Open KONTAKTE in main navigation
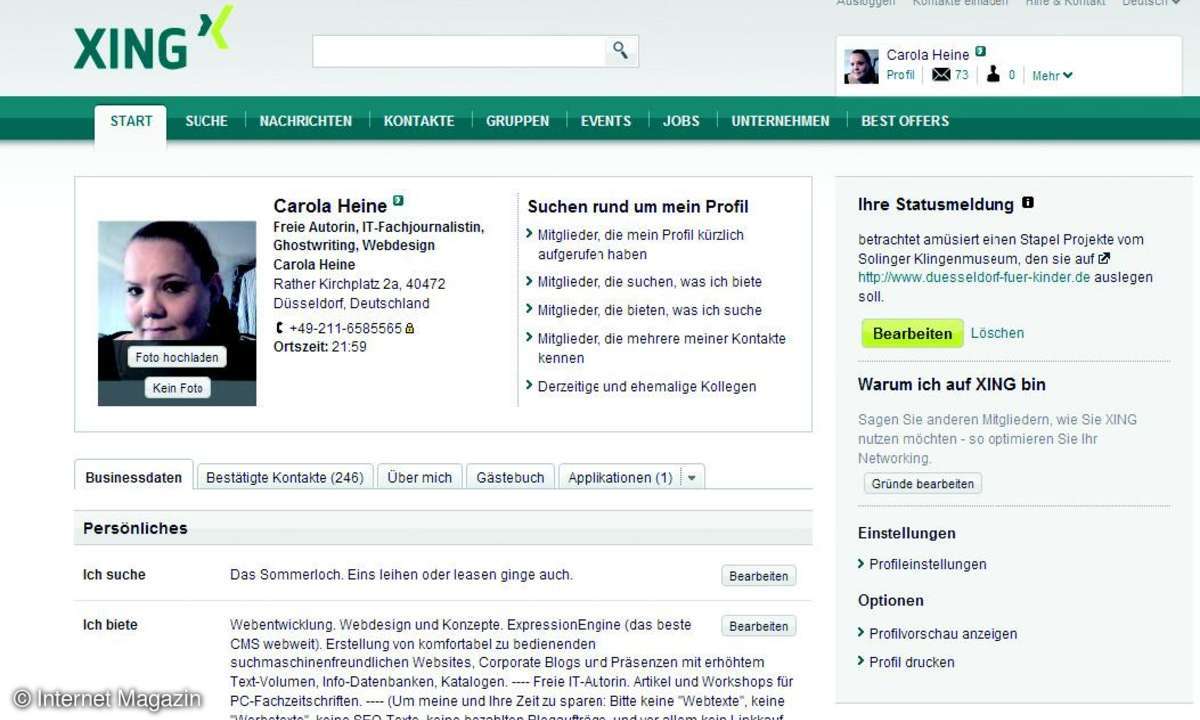Viewport: 1200px width, 720px height. [x=419, y=121]
